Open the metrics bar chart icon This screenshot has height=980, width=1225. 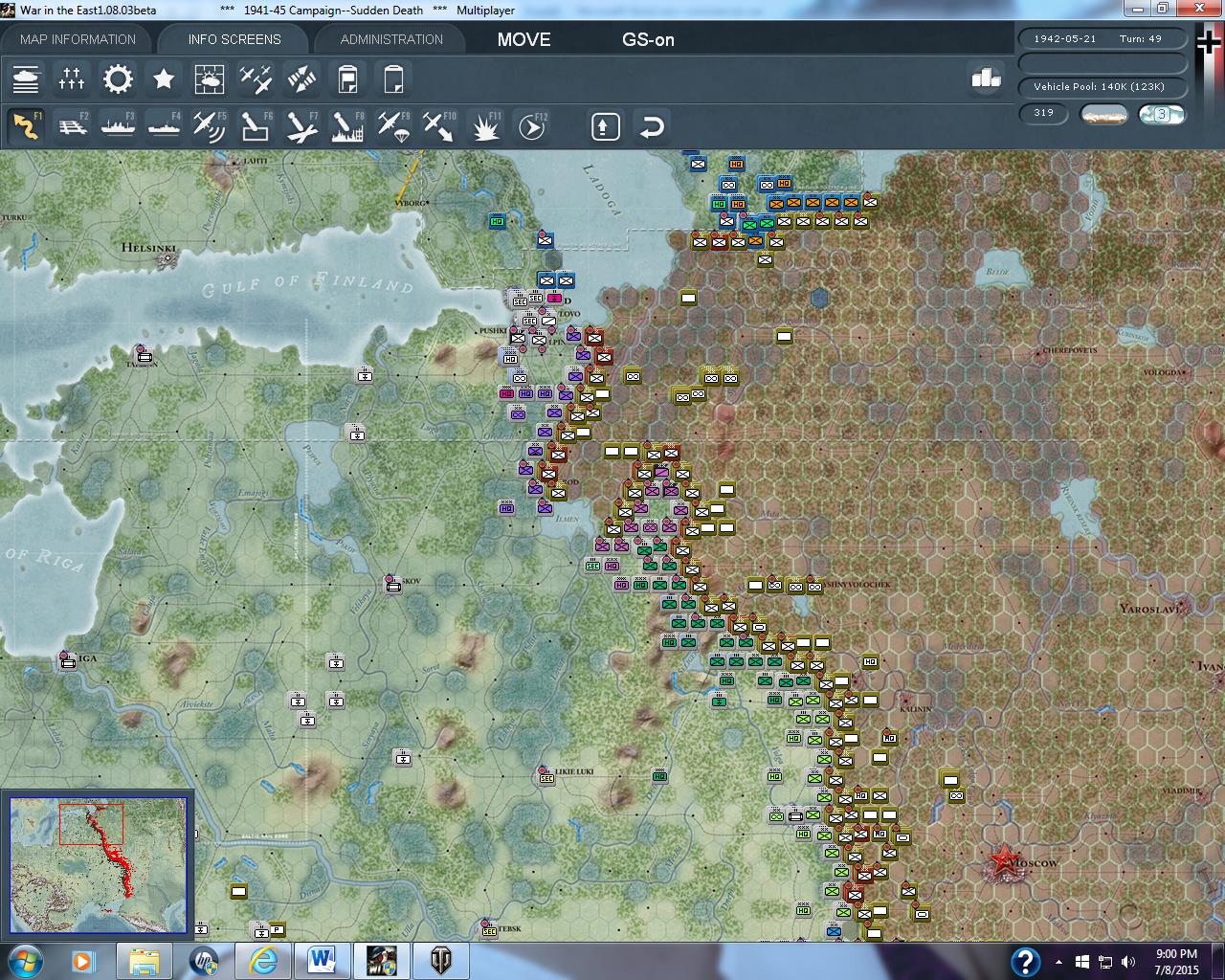[x=986, y=78]
